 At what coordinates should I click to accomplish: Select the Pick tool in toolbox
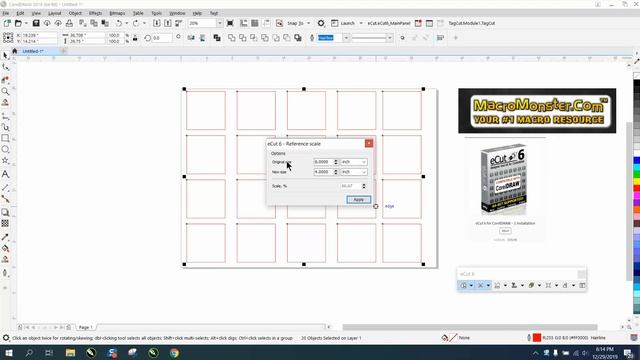tap(5, 55)
